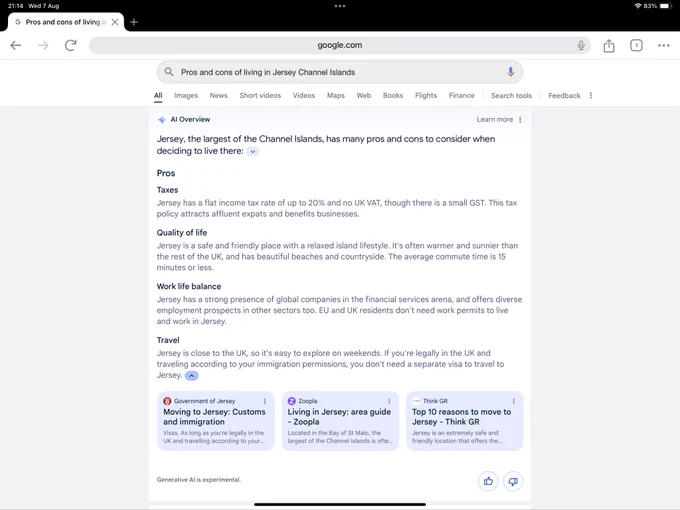Select the All search tab
This screenshot has height=510, width=680.
click(x=158, y=95)
